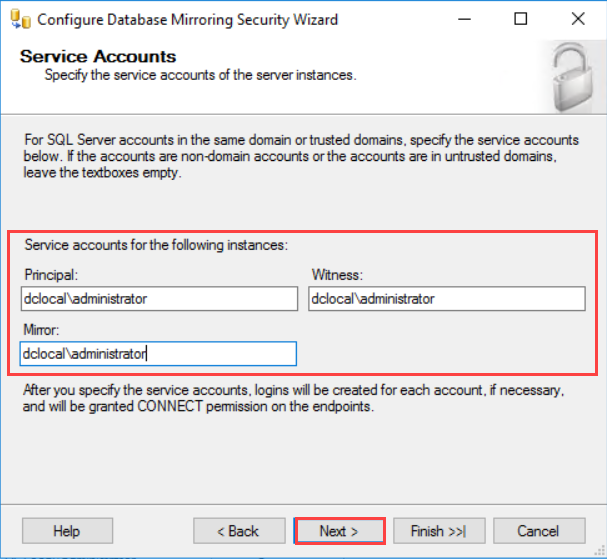Screen dimensions: 607x559
Task: Close the Database Mirroring Security Wizard
Action: [578, 19]
